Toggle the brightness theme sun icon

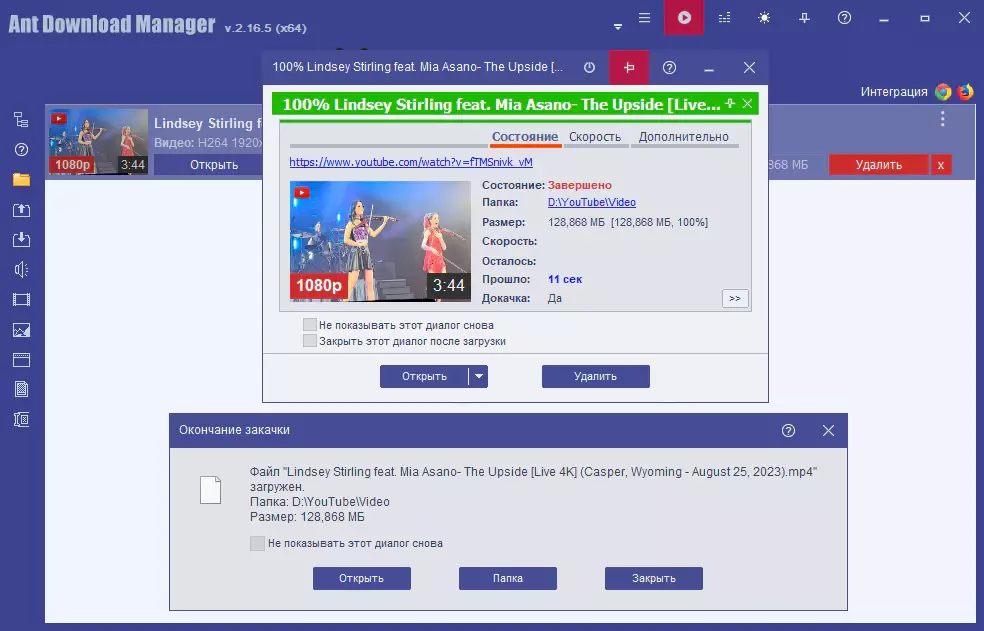(765, 18)
